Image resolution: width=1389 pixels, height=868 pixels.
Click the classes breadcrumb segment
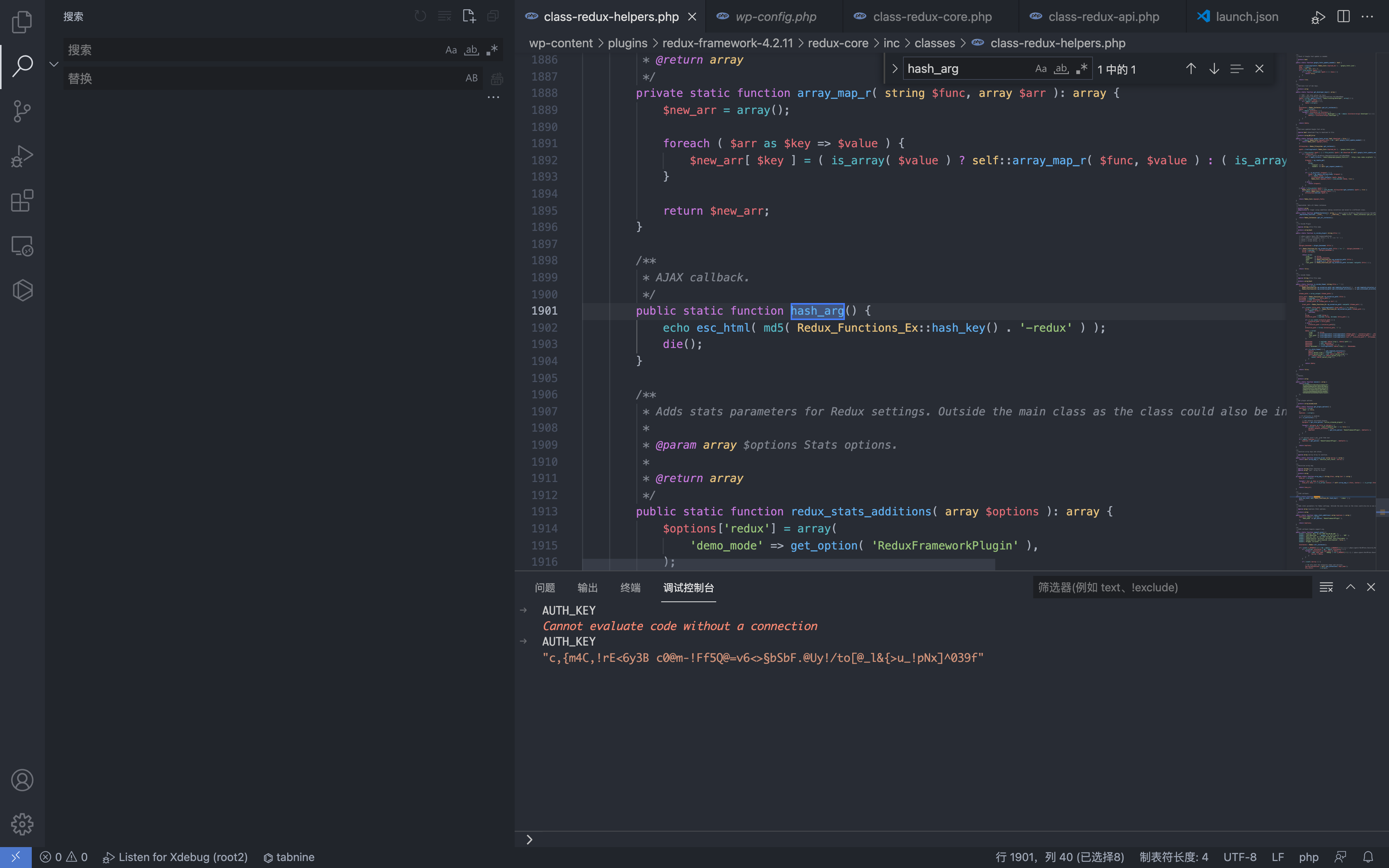point(934,43)
